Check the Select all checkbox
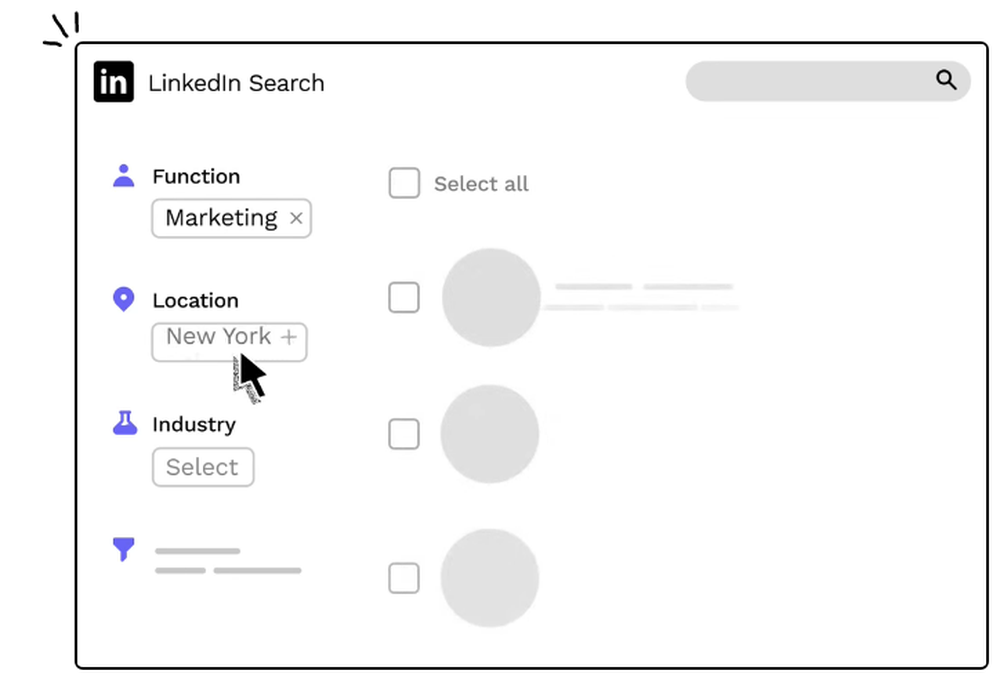Image resolution: width=1000 pixels, height=678 pixels. tap(404, 183)
